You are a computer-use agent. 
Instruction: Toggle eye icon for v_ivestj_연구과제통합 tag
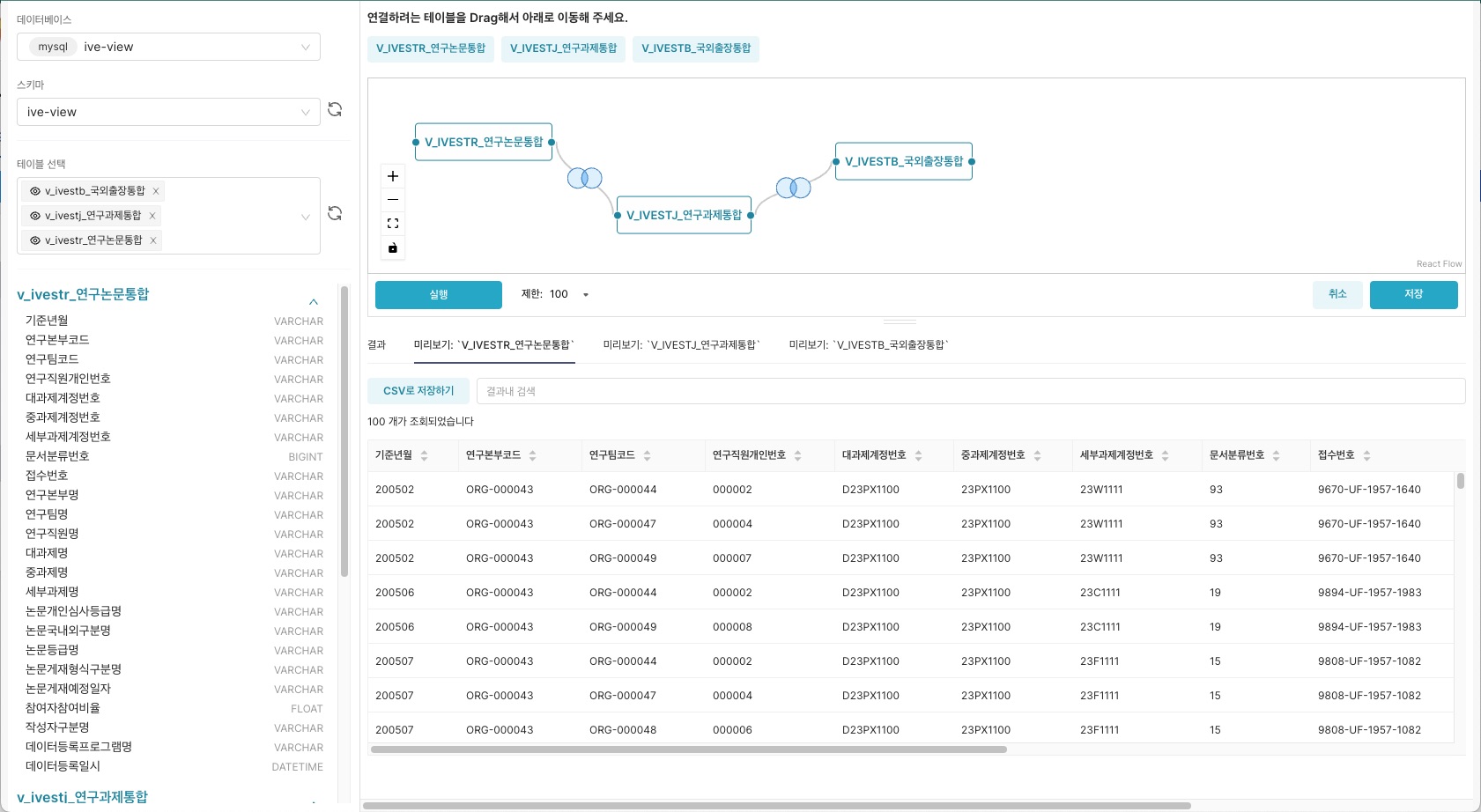pos(35,216)
